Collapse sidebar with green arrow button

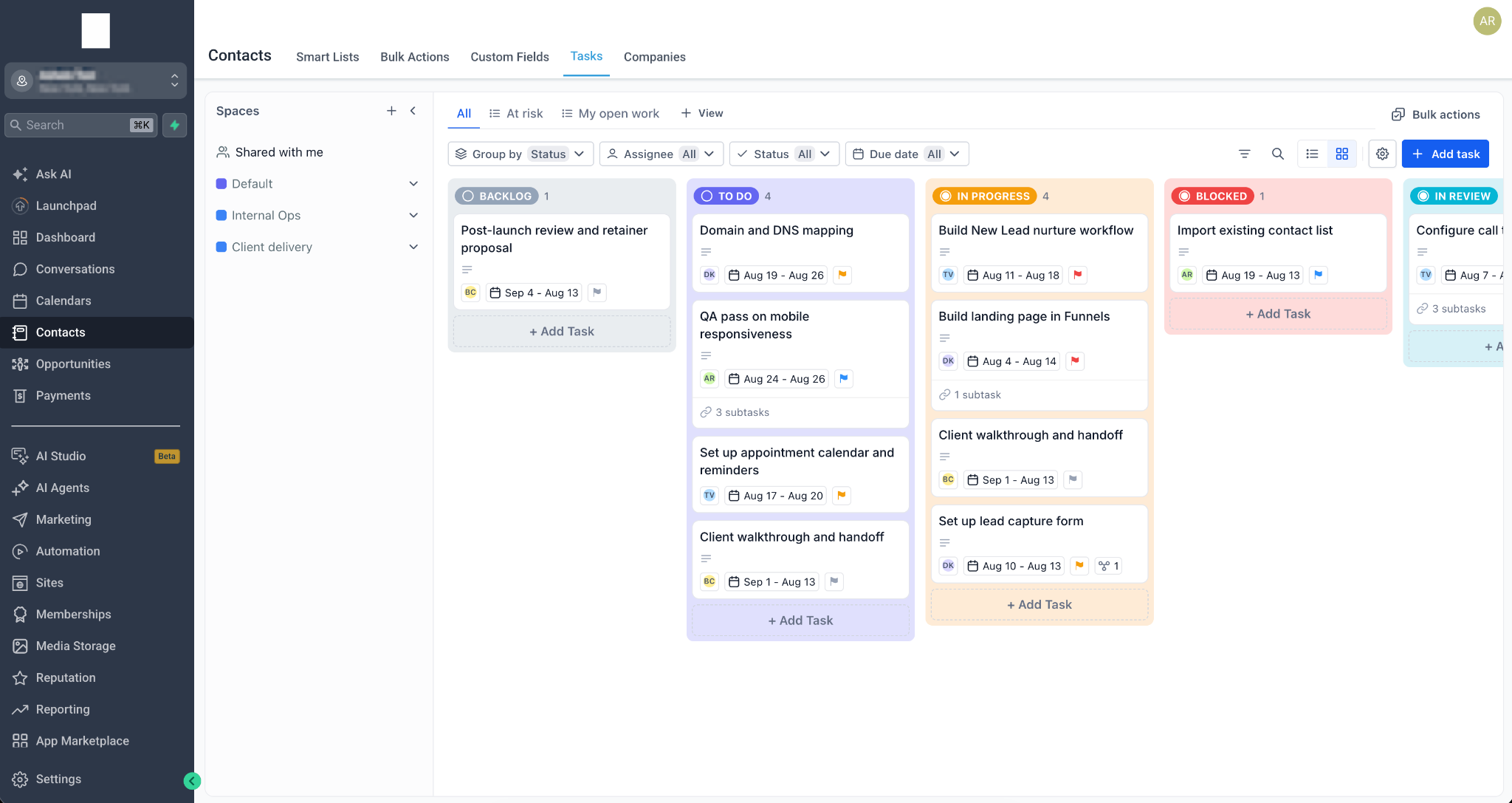[x=192, y=781]
